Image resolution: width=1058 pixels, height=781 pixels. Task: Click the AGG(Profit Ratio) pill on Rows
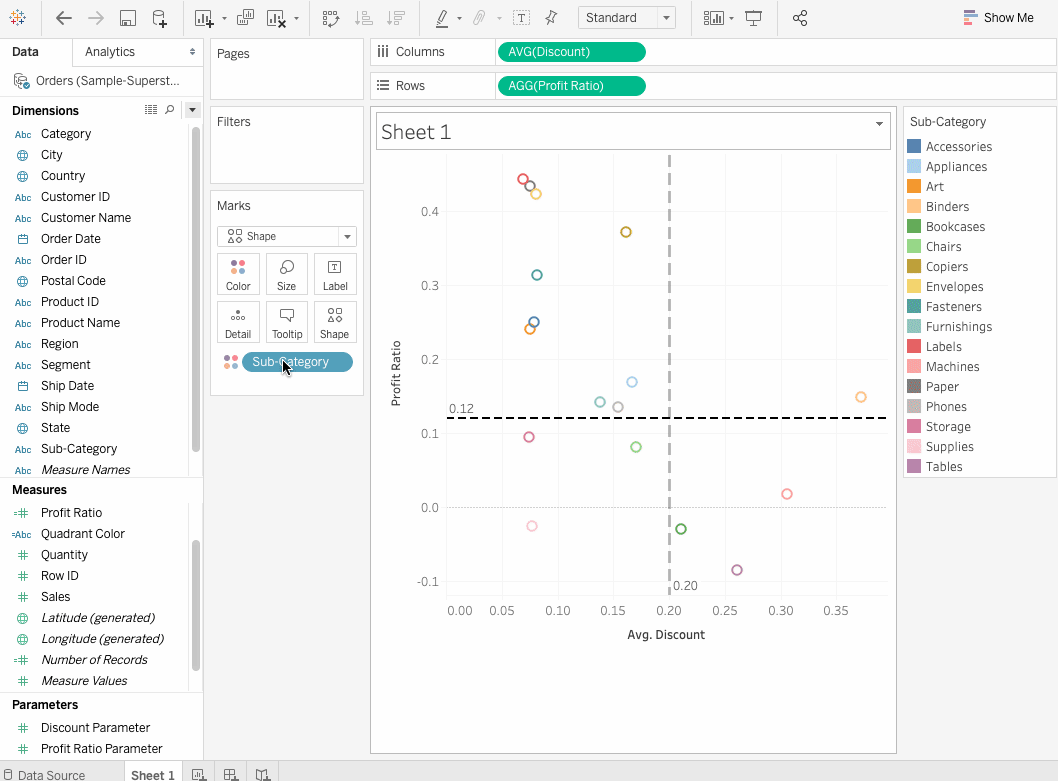coord(572,86)
